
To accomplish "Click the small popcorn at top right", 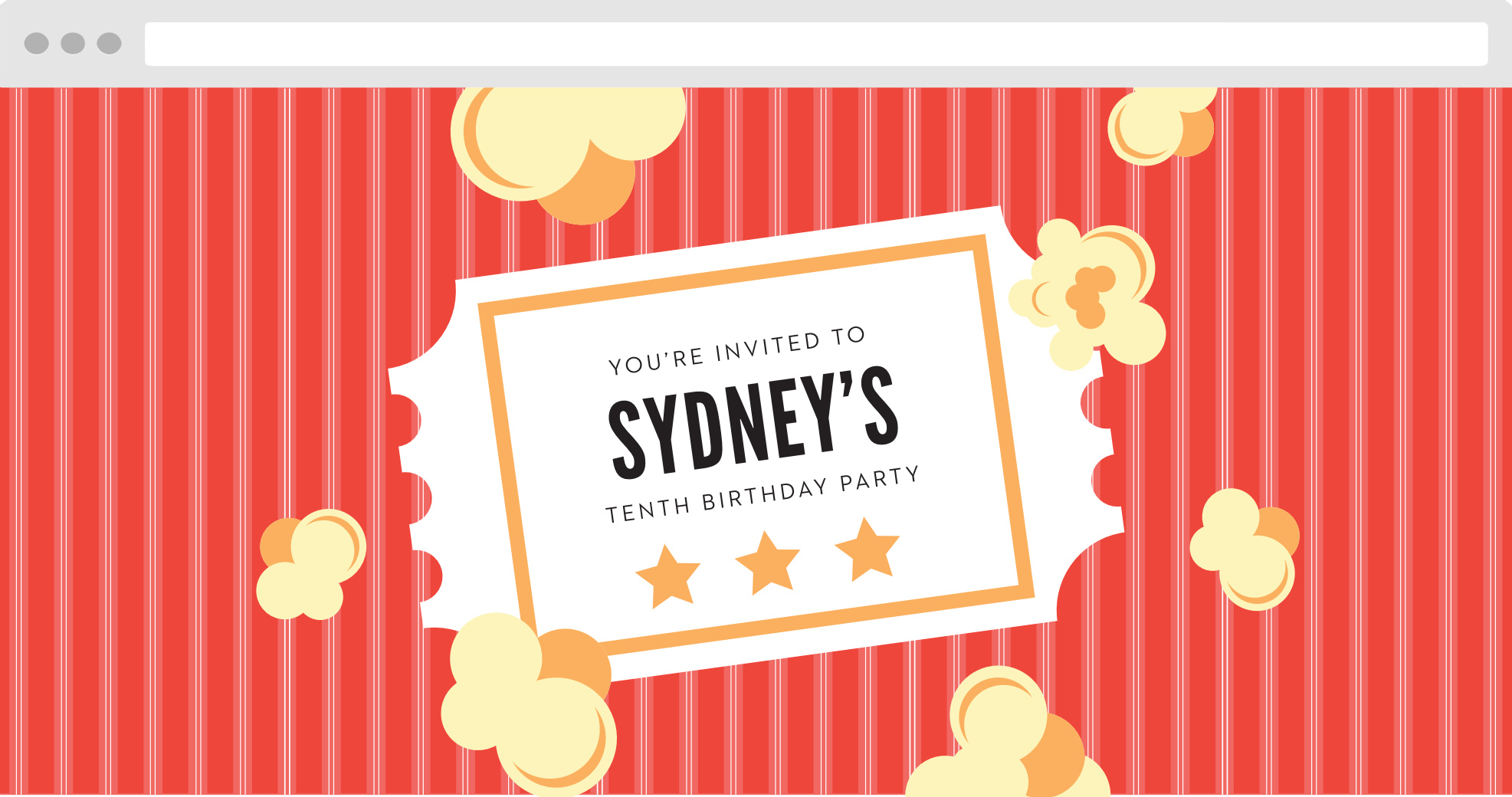I will pyautogui.click(x=1162, y=126).
